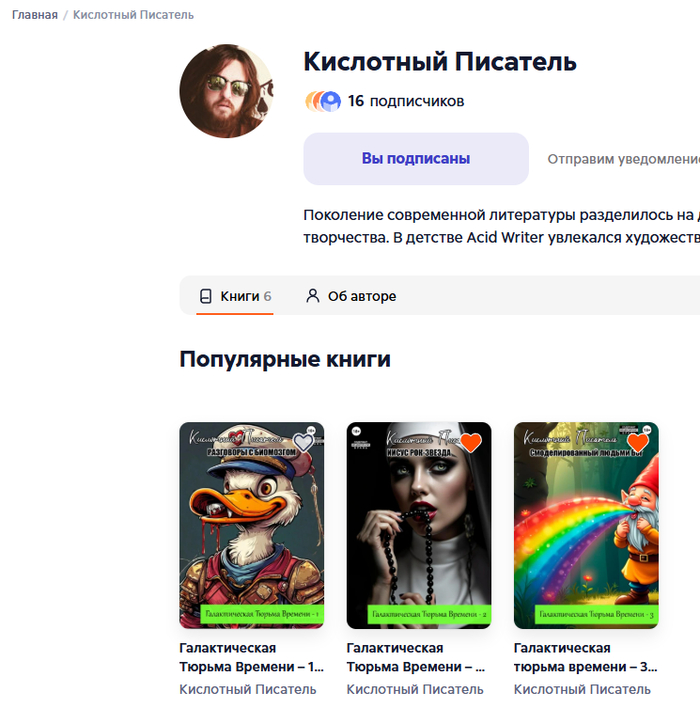700x708 pixels.
Task: Click the person icon beside Об авторе
Action: pyautogui.click(x=313, y=296)
